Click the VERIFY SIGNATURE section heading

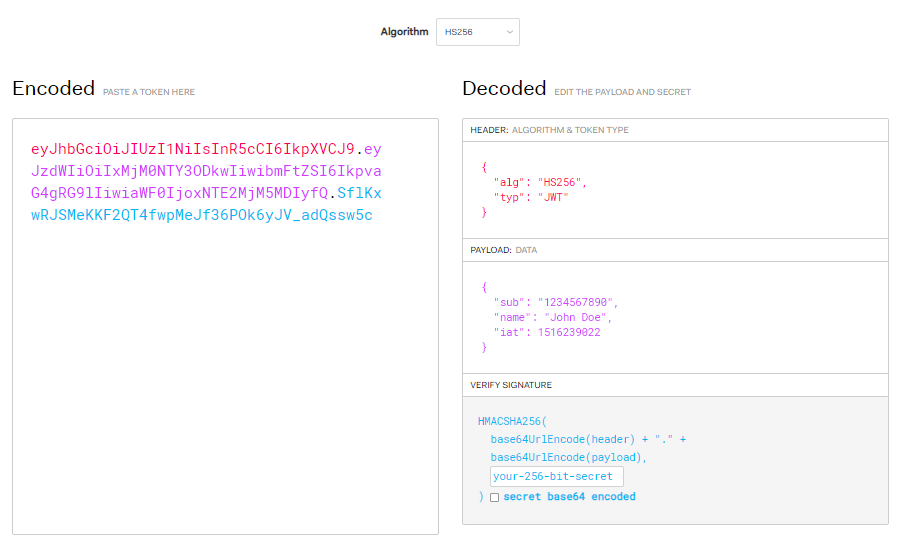[x=511, y=385]
